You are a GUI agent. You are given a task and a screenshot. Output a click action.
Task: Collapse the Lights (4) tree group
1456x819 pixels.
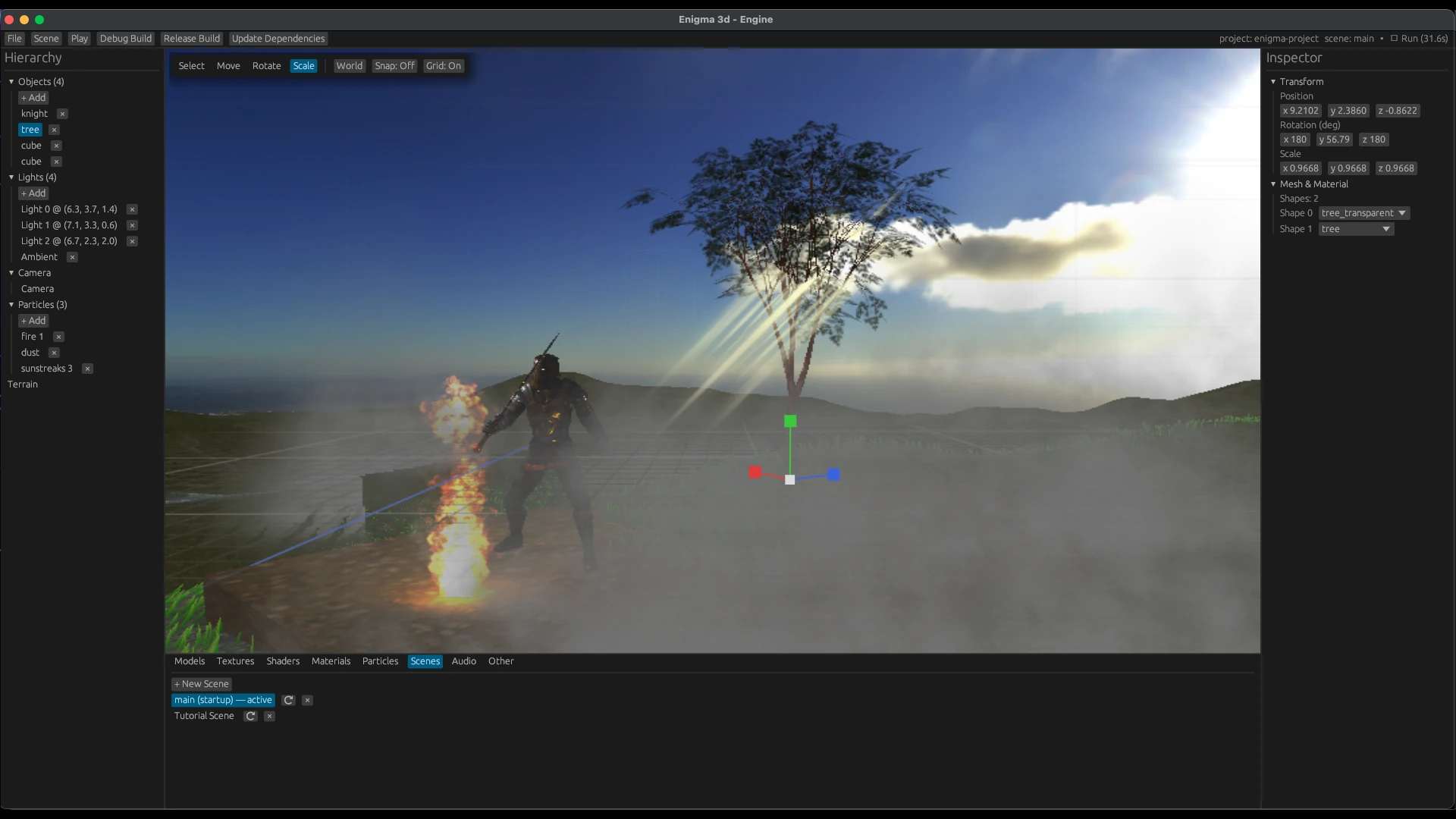click(11, 177)
